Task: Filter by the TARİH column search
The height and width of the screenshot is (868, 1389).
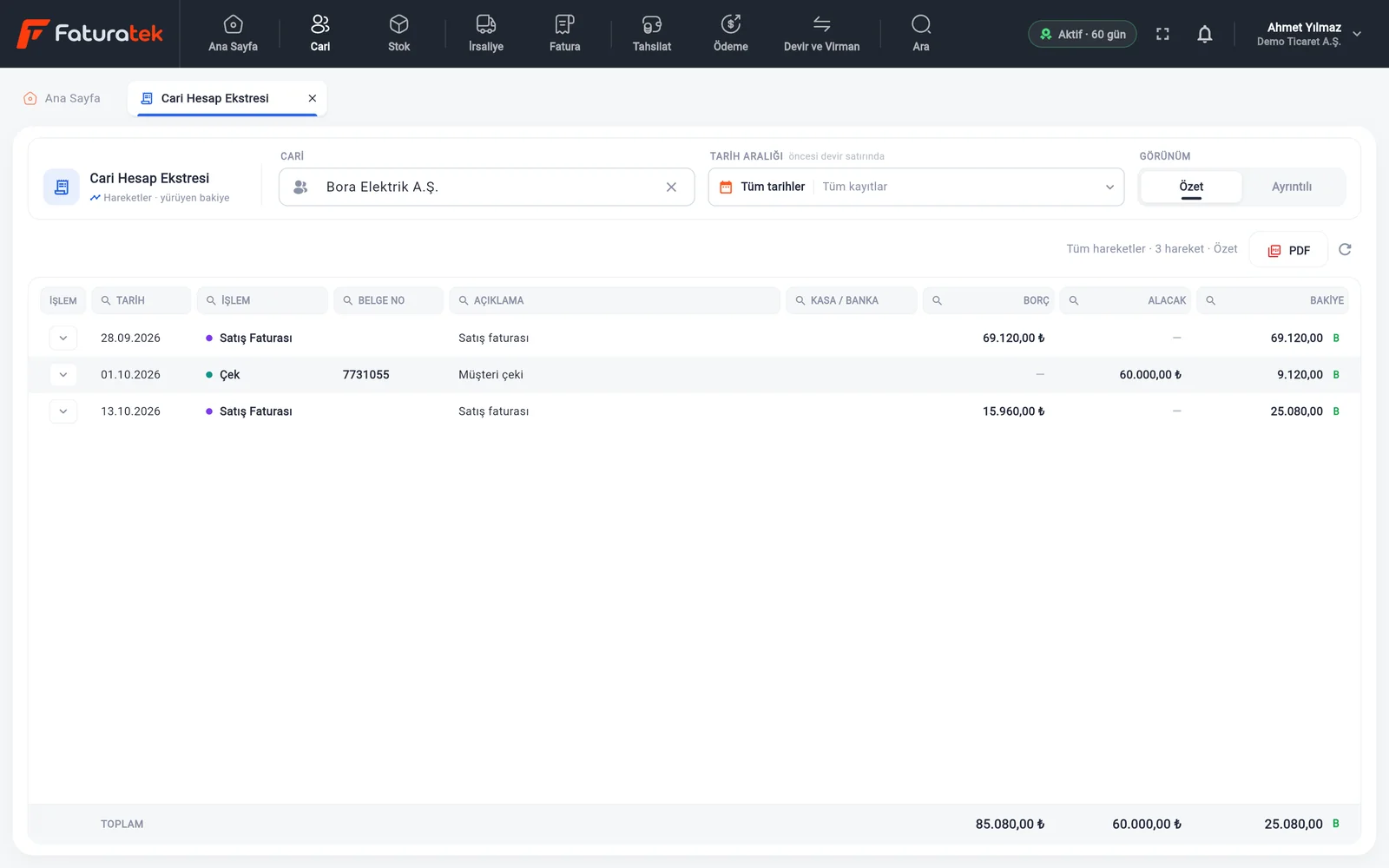Action: pyautogui.click(x=141, y=300)
